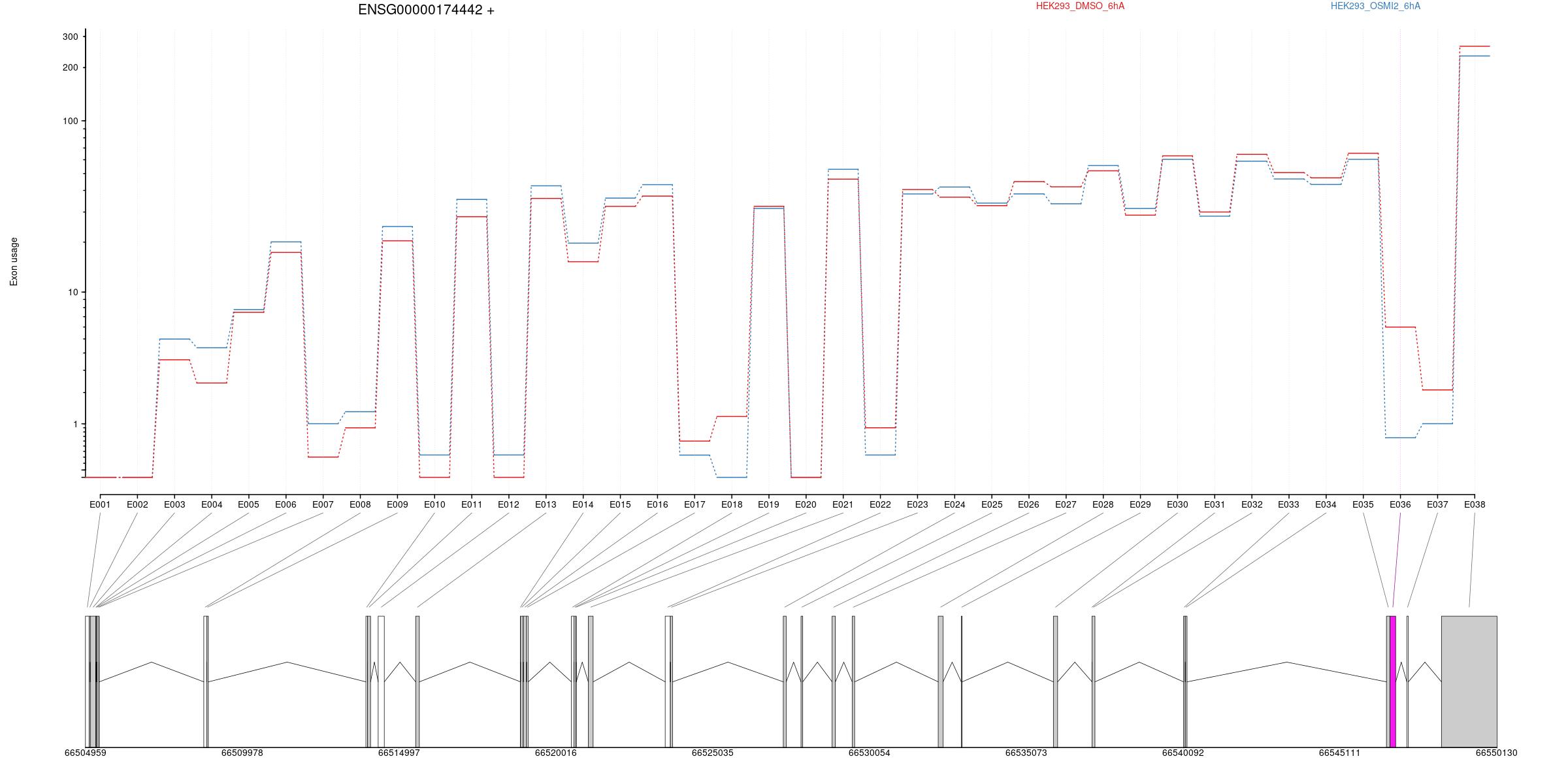The image size is (1568, 784).
Task: Click genomic coordinate 66550130
Action: tap(1497, 753)
